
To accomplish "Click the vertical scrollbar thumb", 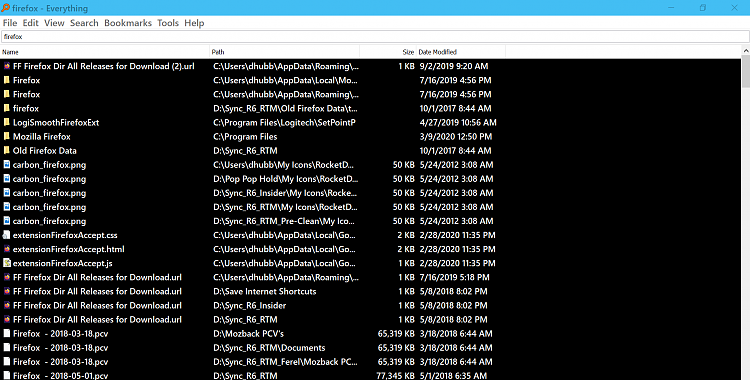I will point(746,71).
